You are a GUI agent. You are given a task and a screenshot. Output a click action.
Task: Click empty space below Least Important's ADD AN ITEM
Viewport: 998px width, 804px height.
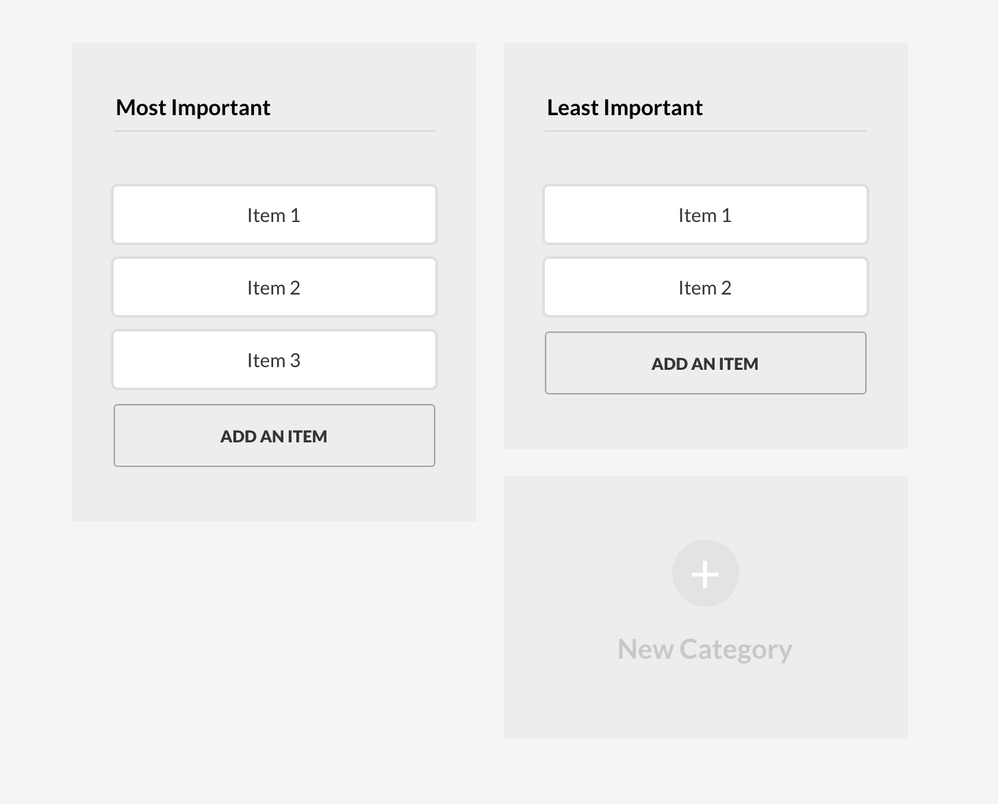(x=705, y=422)
